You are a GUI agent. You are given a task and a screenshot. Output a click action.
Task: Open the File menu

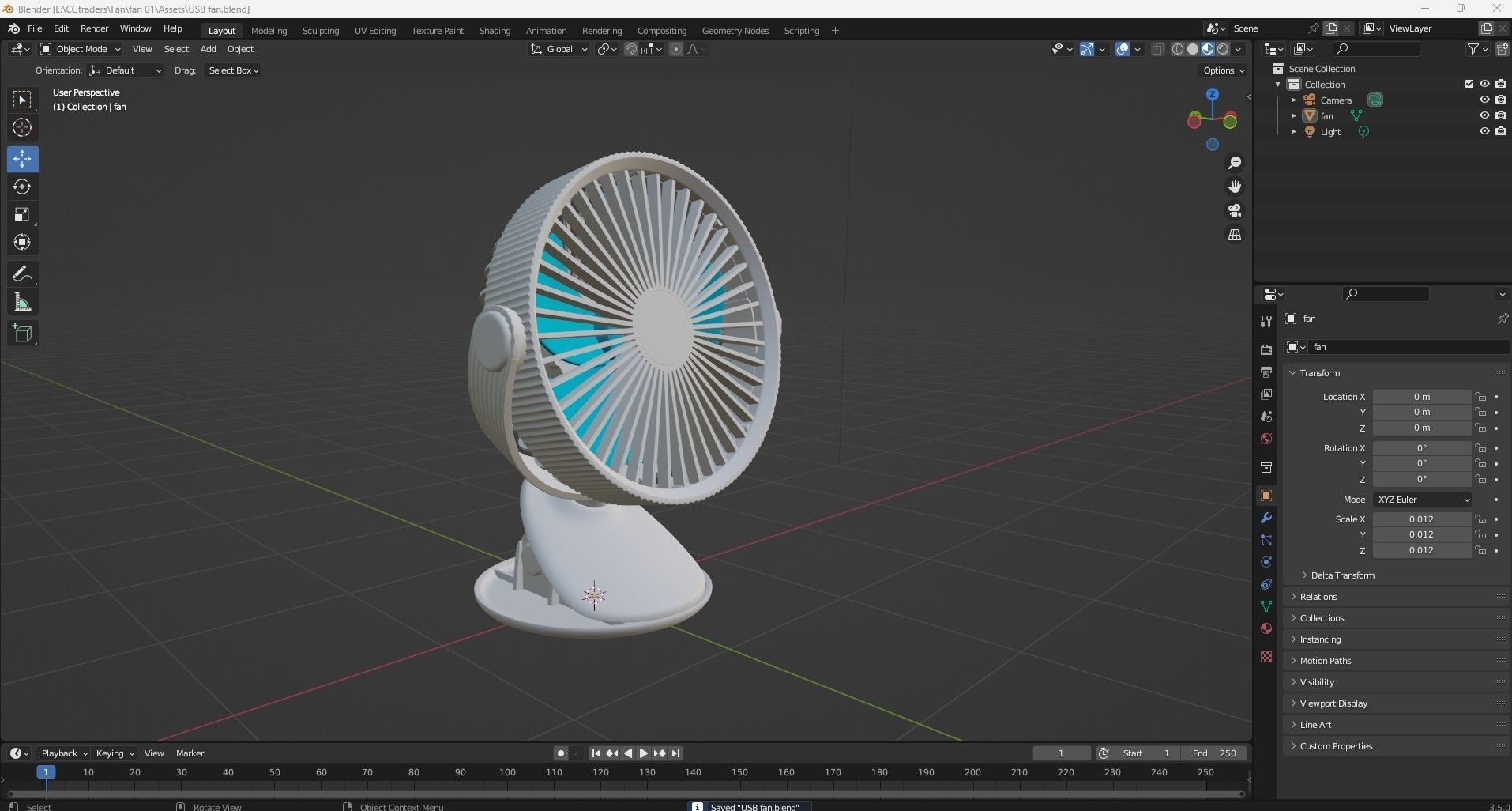point(35,28)
